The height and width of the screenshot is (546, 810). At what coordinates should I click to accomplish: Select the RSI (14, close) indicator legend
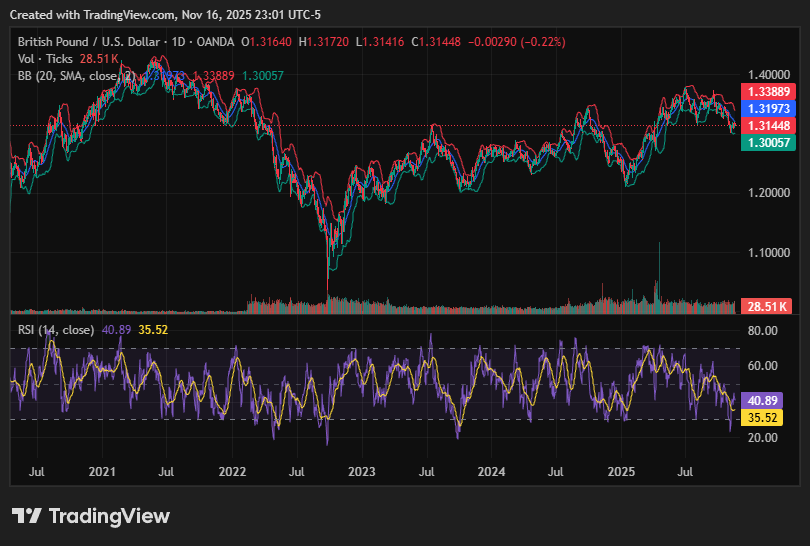pyautogui.click(x=57, y=329)
